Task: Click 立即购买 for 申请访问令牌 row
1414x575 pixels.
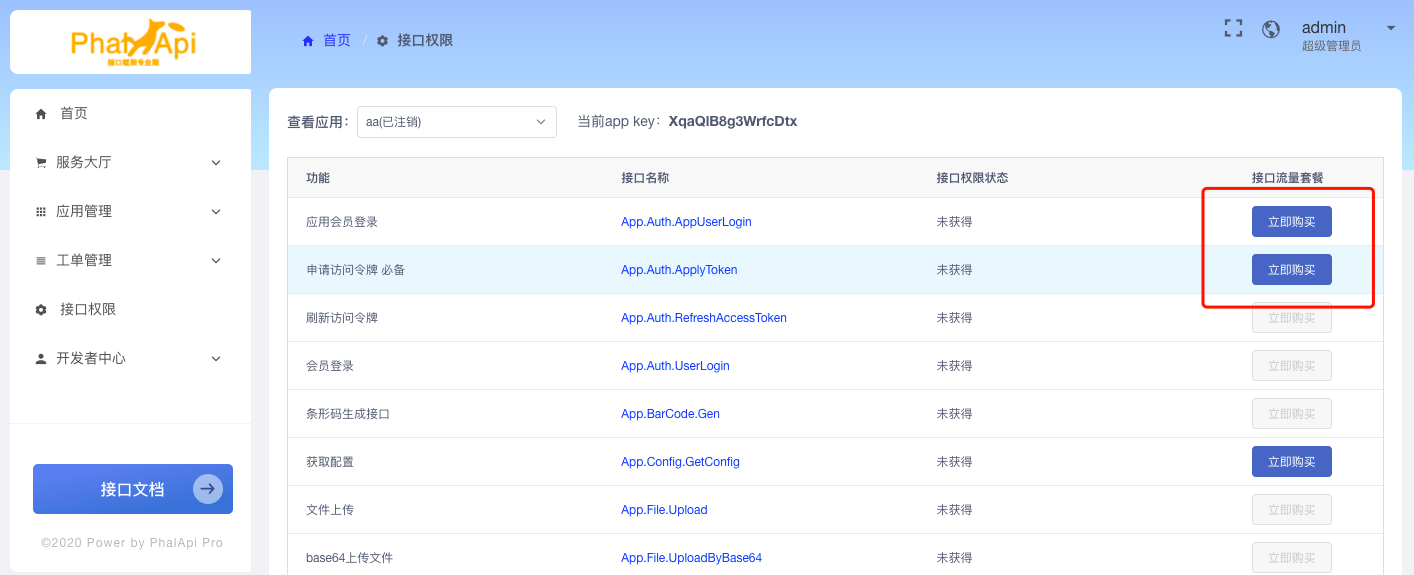Action: coord(1291,270)
